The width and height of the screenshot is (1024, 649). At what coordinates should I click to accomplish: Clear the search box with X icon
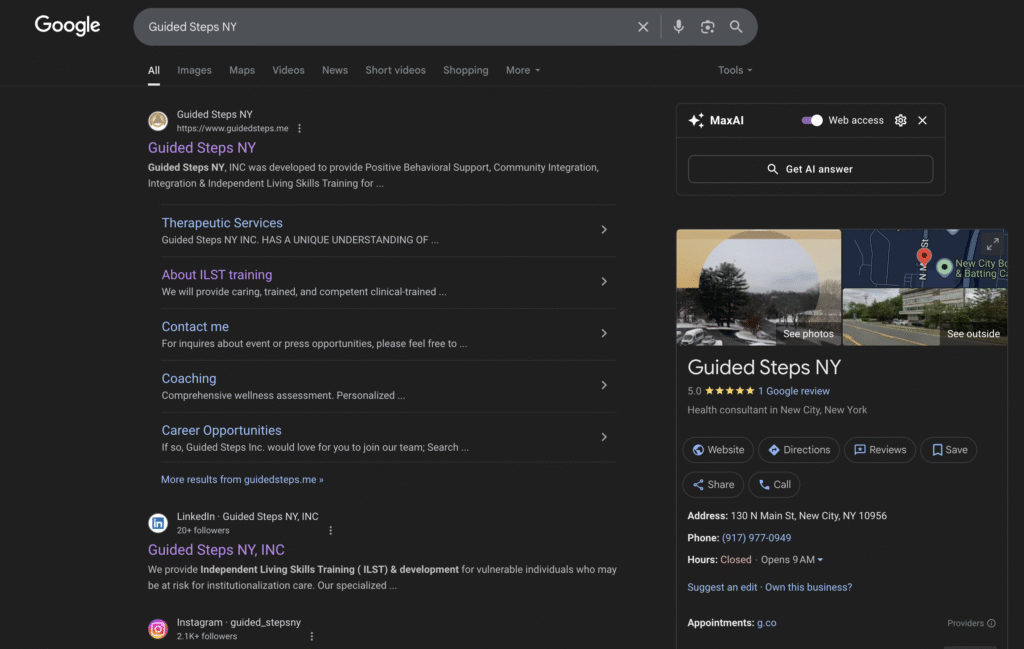pyautogui.click(x=643, y=27)
